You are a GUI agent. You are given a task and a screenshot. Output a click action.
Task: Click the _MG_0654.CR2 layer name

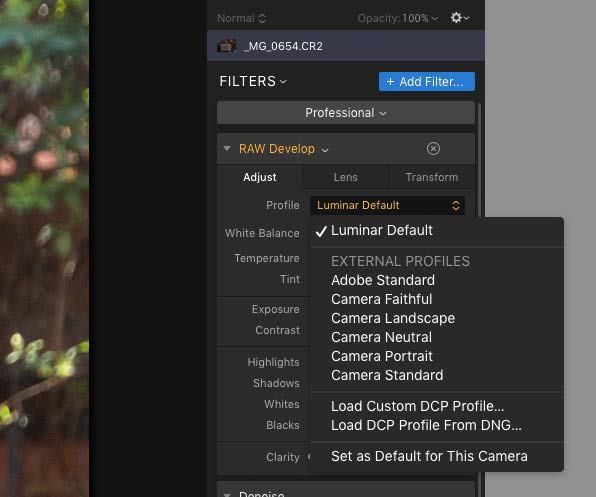point(283,46)
